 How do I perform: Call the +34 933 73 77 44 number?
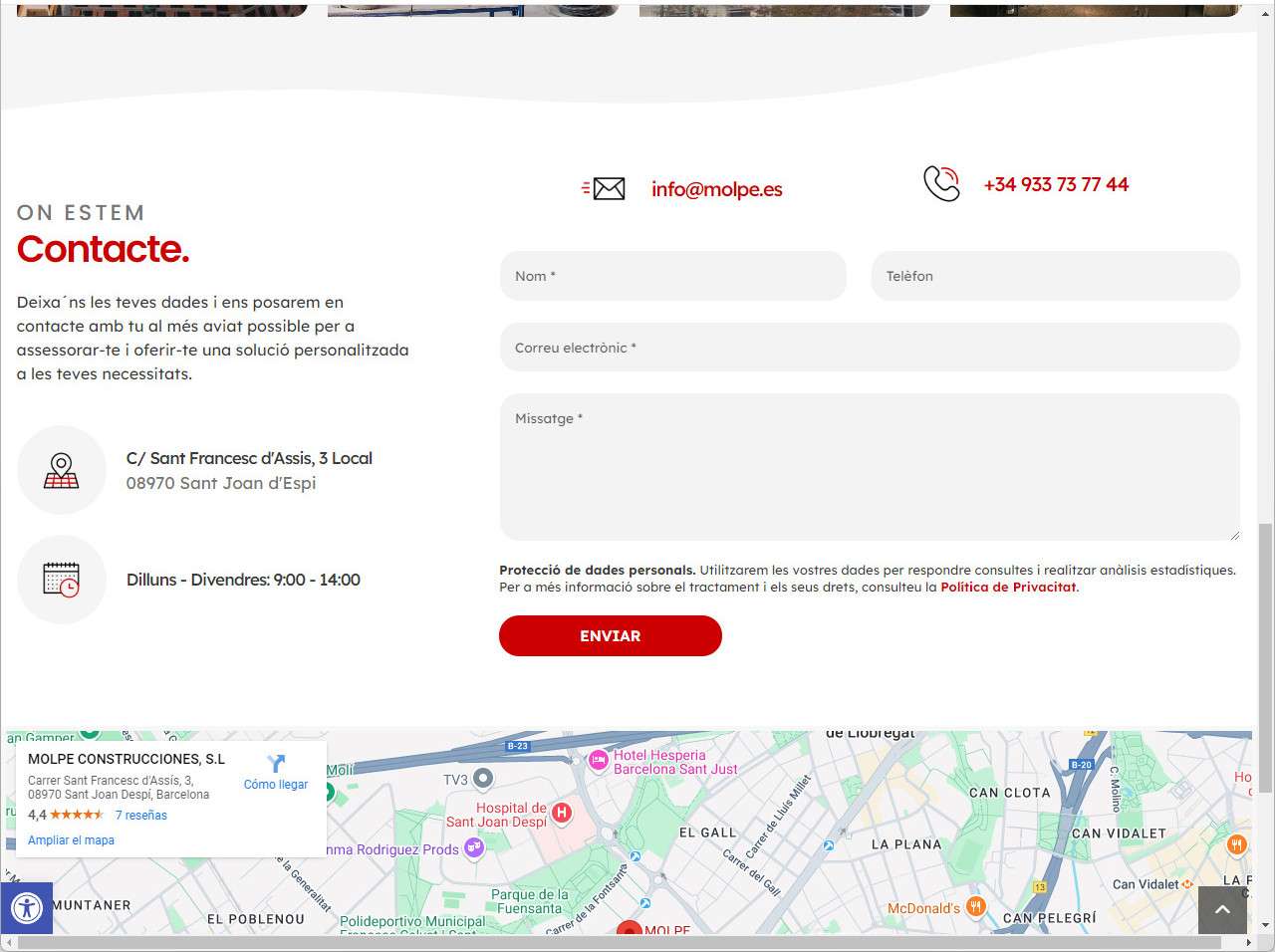1056,184
